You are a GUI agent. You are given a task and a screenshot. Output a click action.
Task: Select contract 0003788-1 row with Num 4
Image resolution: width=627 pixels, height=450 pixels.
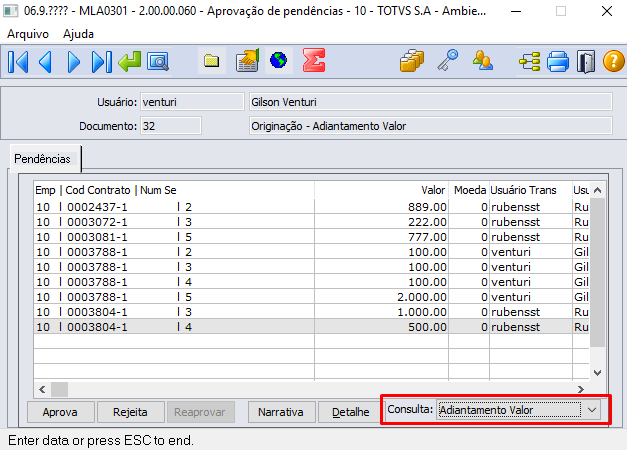tap(312, 282)
